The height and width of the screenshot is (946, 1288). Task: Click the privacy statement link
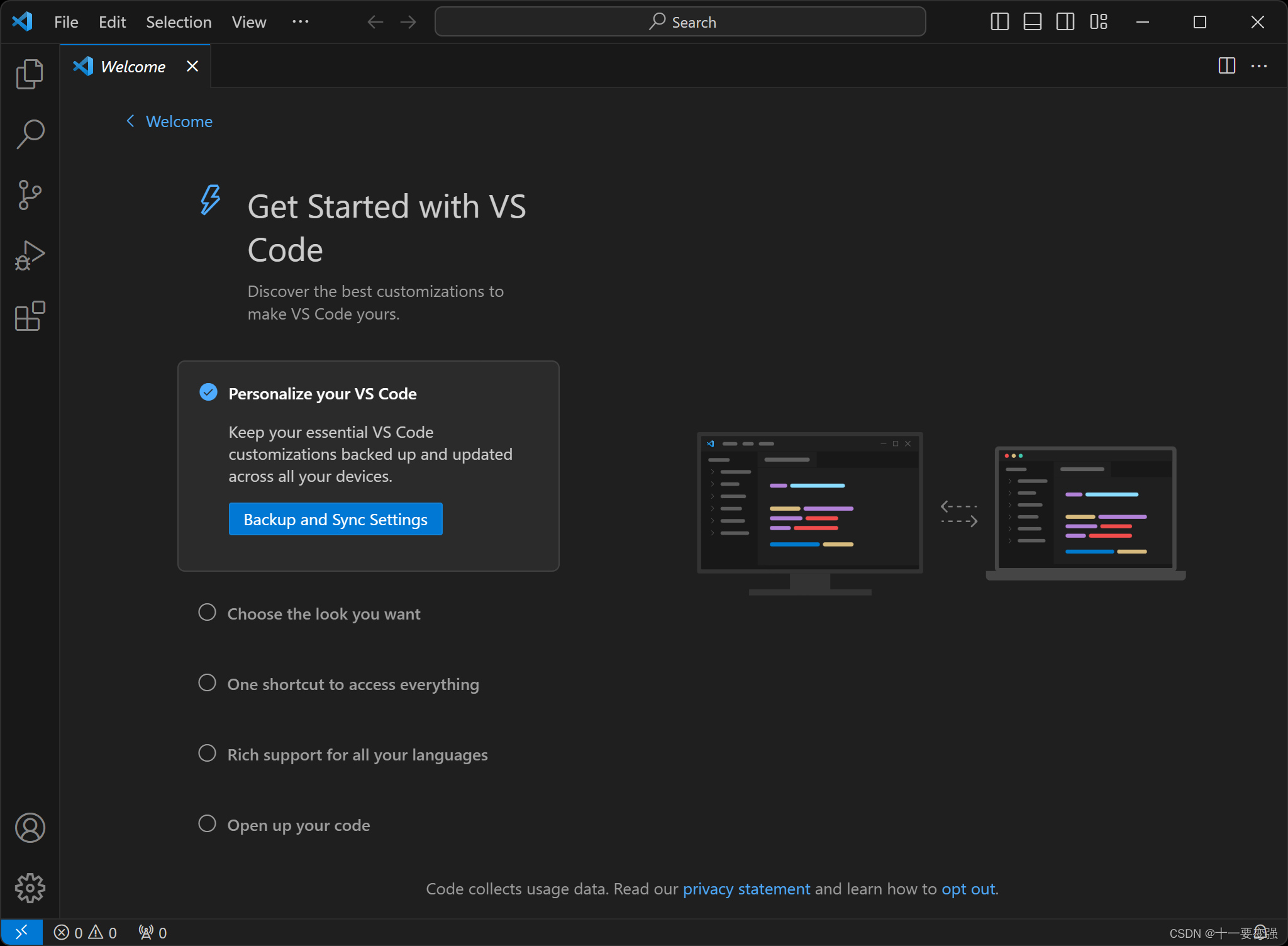[x=746, y=888]
